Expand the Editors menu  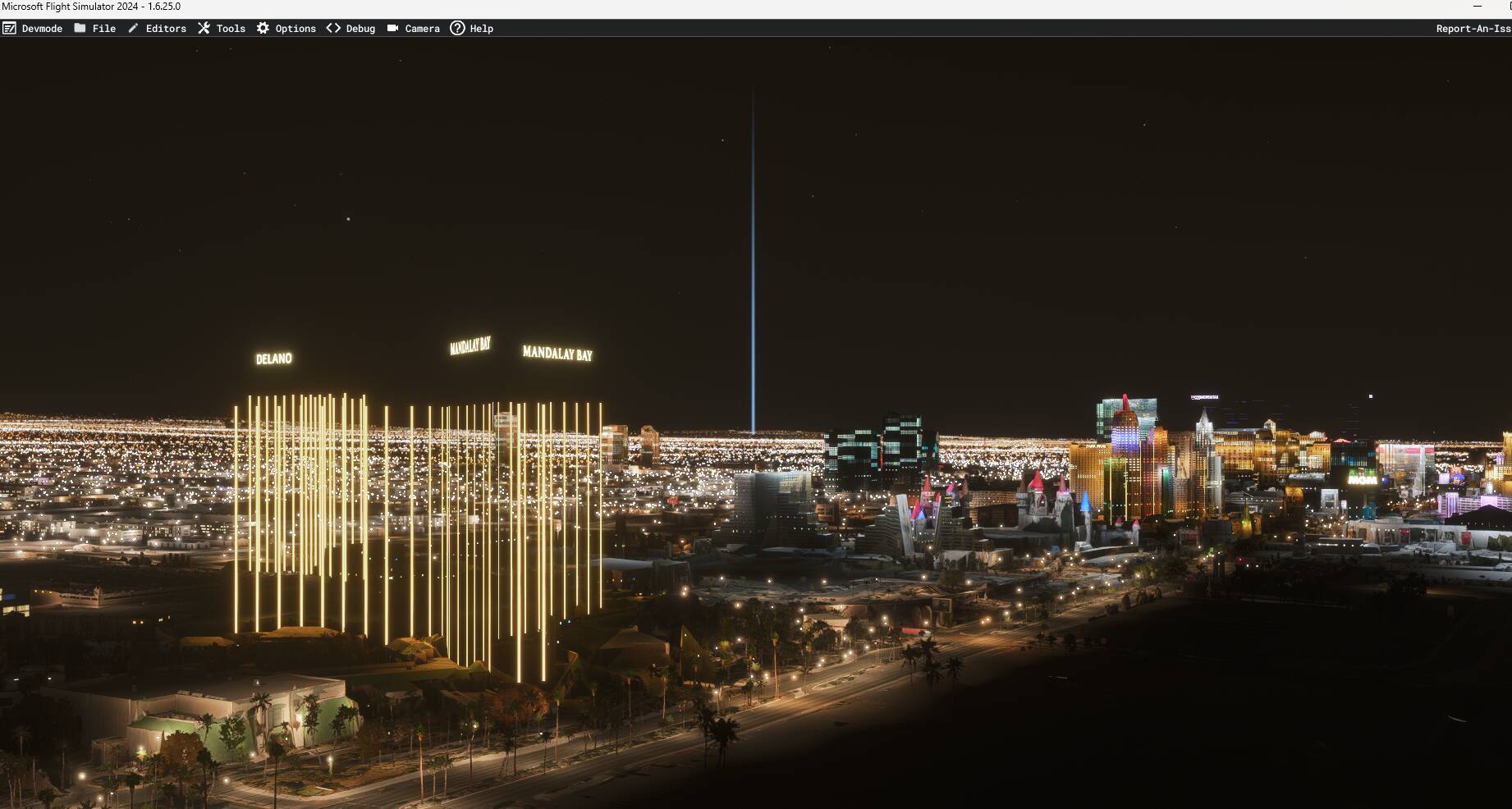coord(166,29)
